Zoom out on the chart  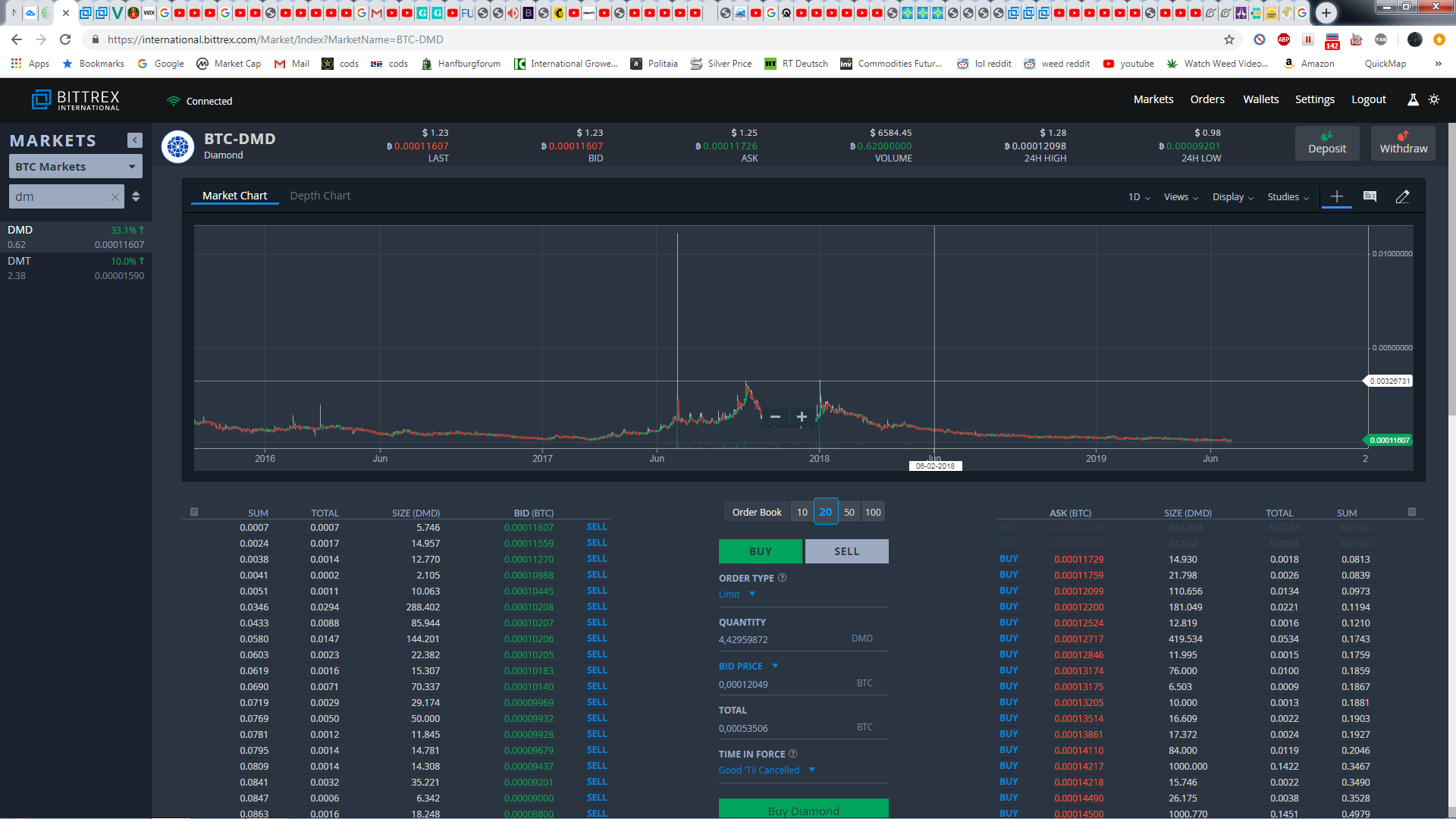tap(775, 416)
